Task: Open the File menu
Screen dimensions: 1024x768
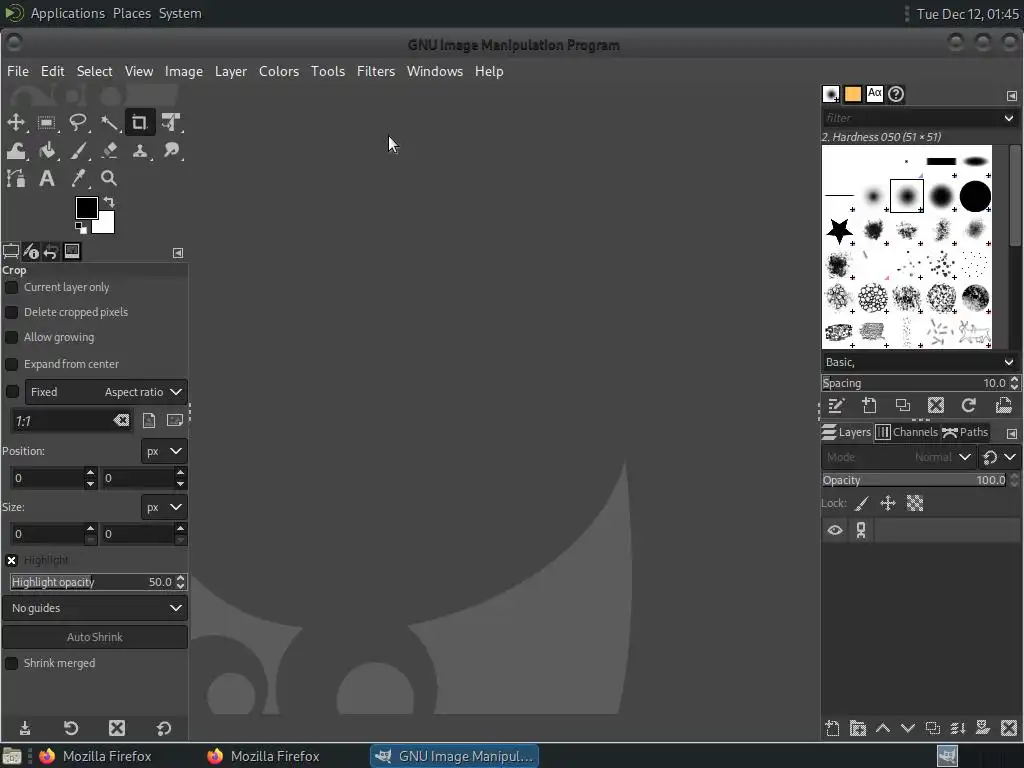Action: click(18, 71)
